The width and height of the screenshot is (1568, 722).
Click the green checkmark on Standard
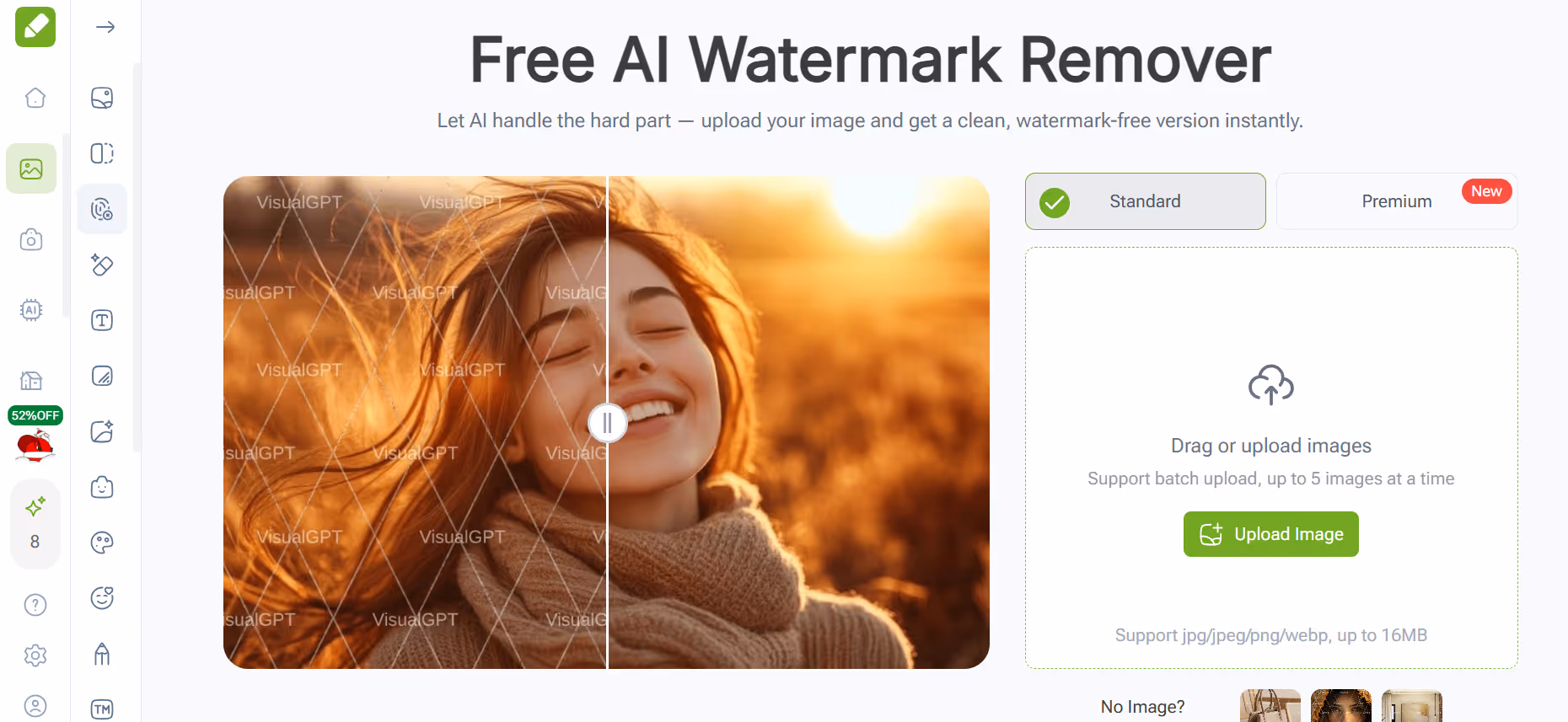1055,202
